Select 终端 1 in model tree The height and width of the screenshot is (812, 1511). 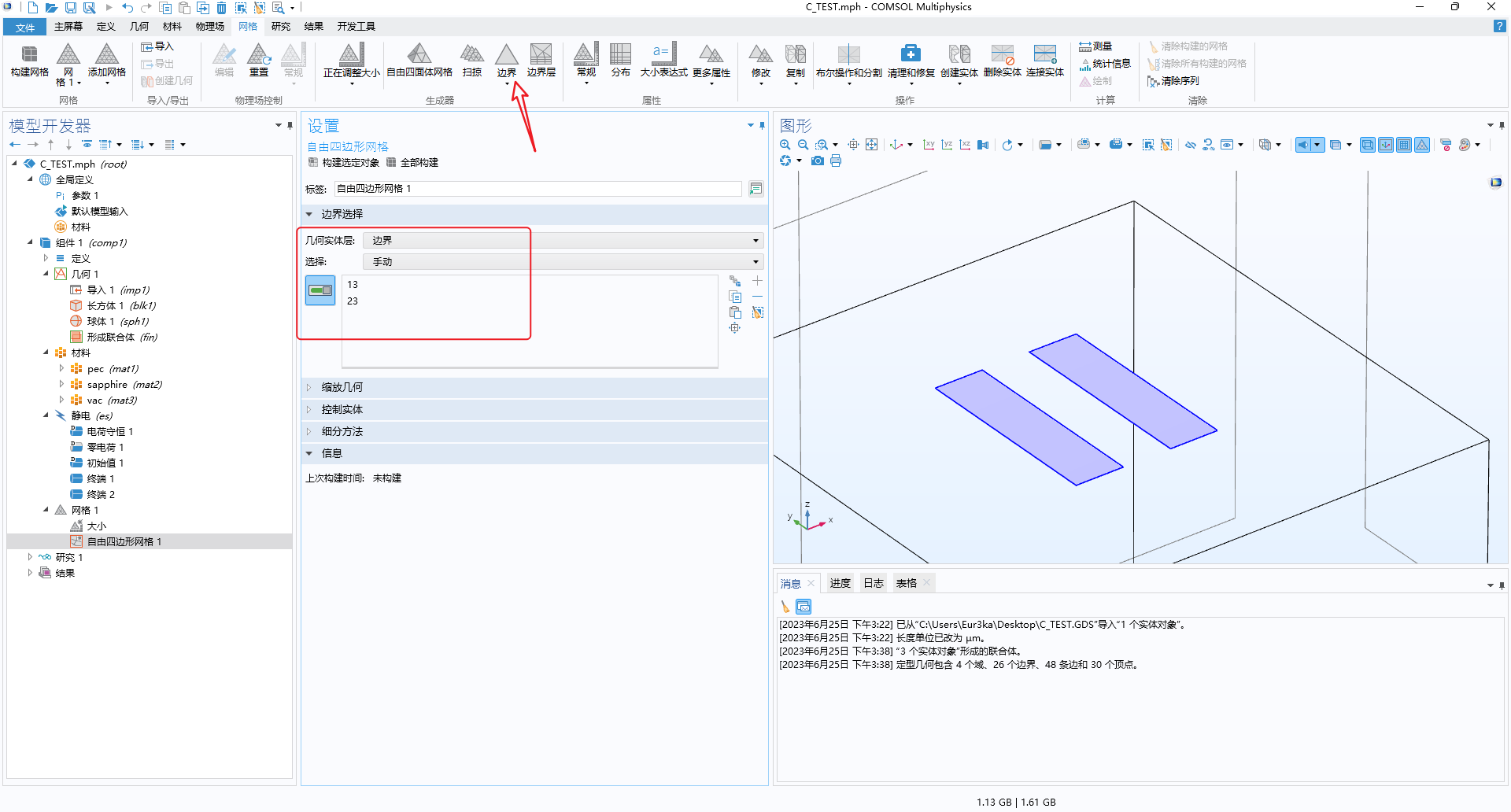[100, 478]
